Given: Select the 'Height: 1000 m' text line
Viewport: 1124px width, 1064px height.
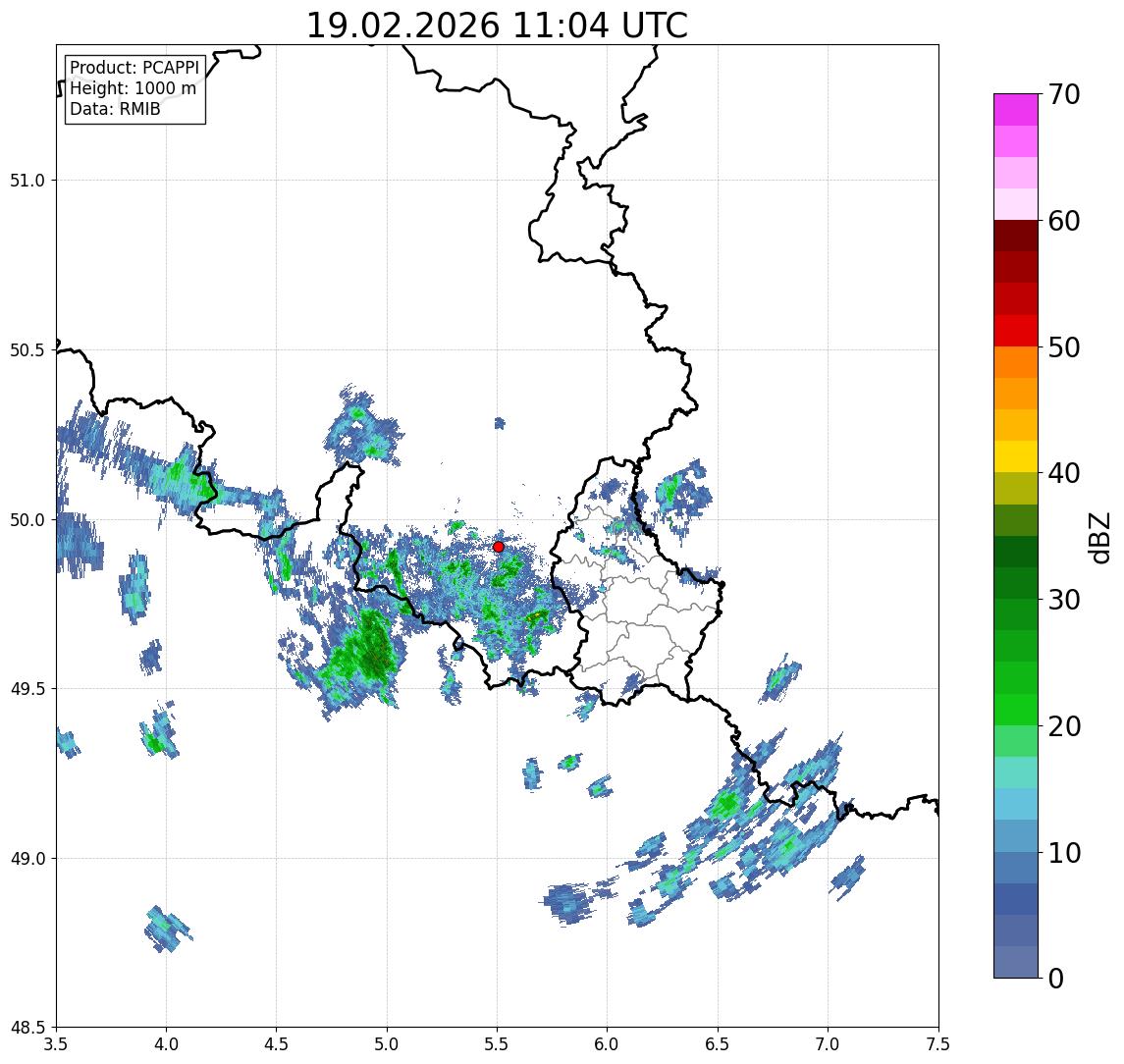Looking at the screenshot, I should click(133, 88).
